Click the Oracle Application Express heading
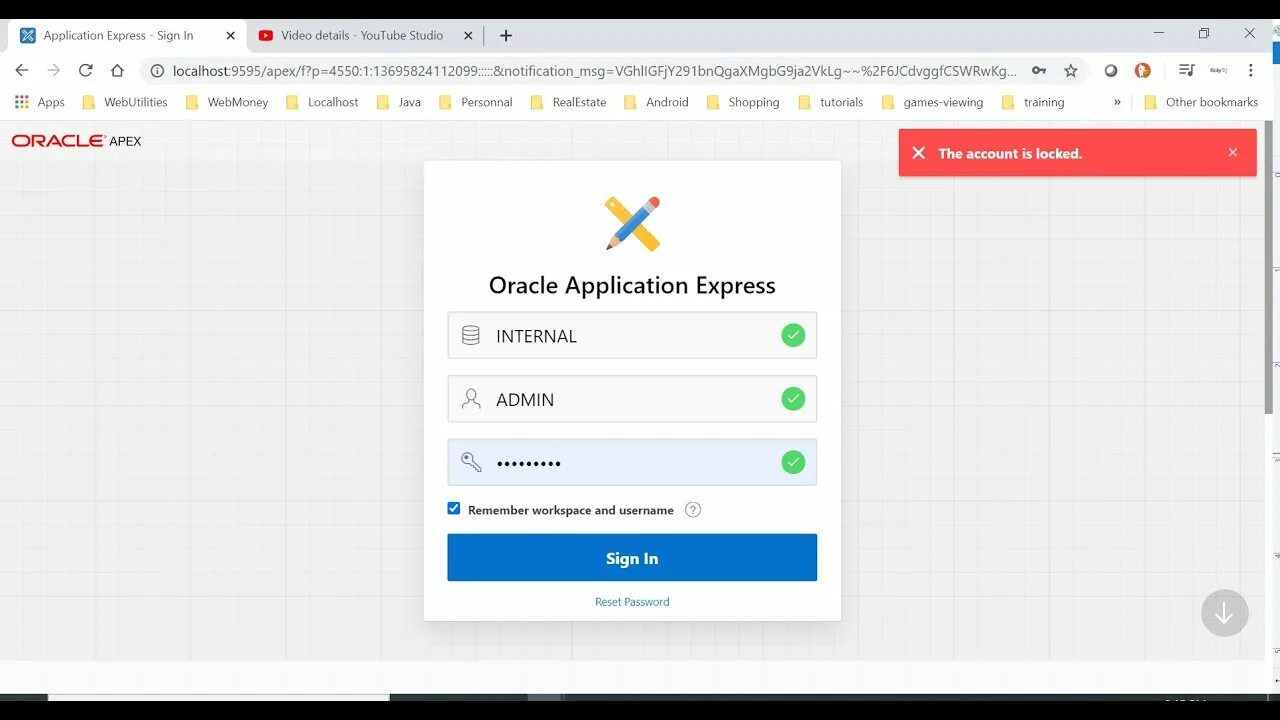This screenshot has height=720, width=1280. [x=632, y=285]
